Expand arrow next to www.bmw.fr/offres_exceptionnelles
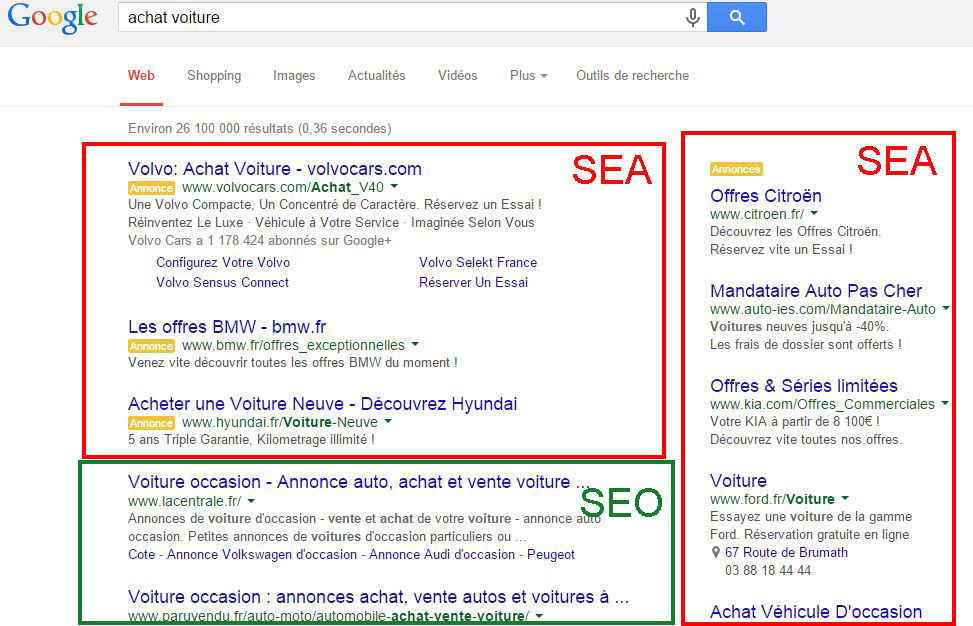Viewport: 973px width, 626px height. tap(415, 344)
